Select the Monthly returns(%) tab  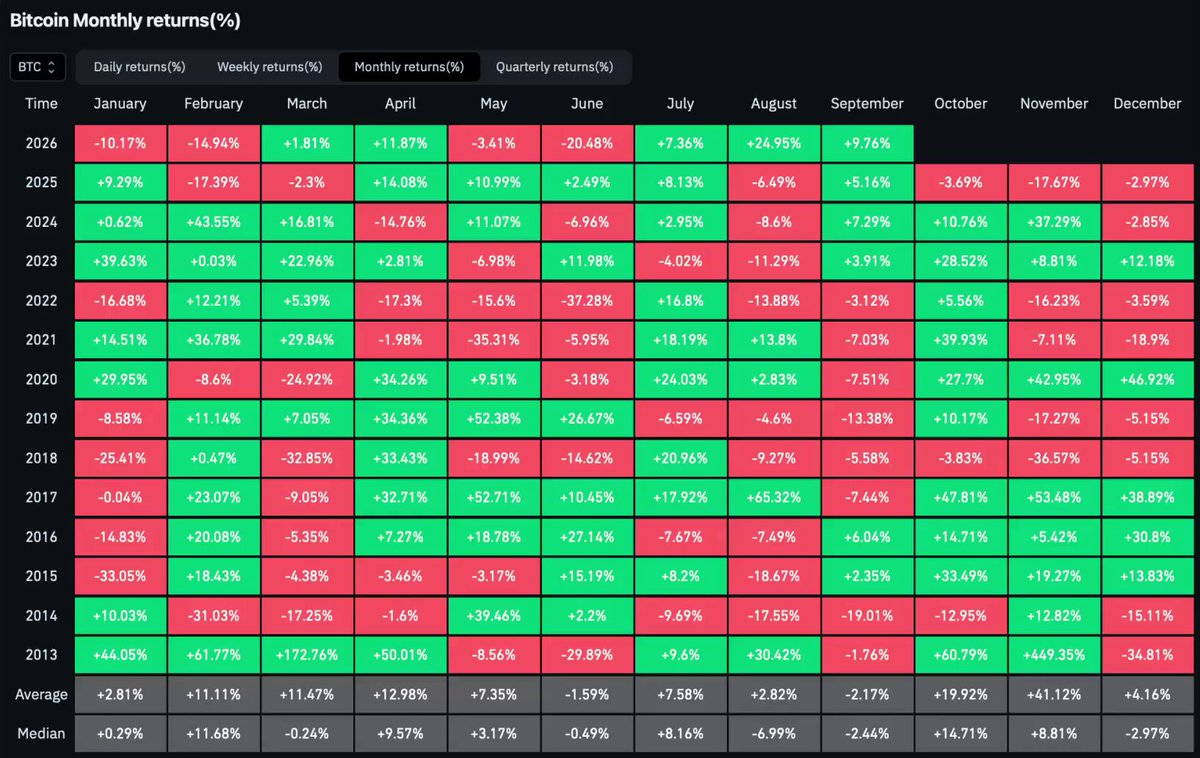tap(409, 67)
